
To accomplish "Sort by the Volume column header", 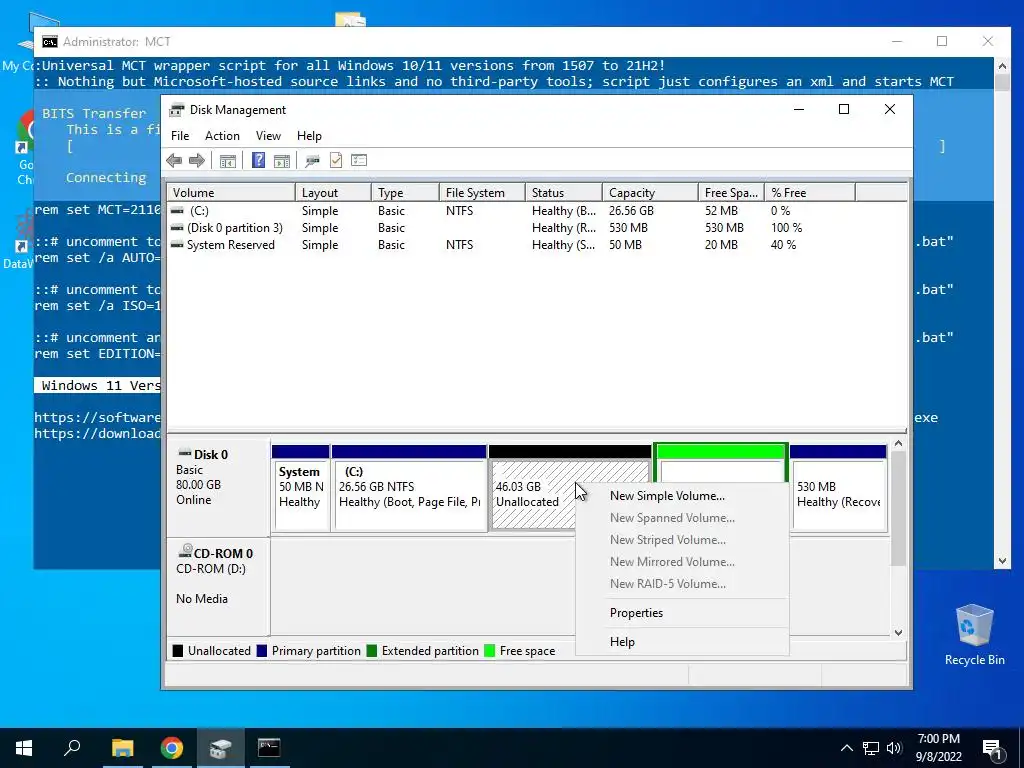I will click(x=231, y=193).
